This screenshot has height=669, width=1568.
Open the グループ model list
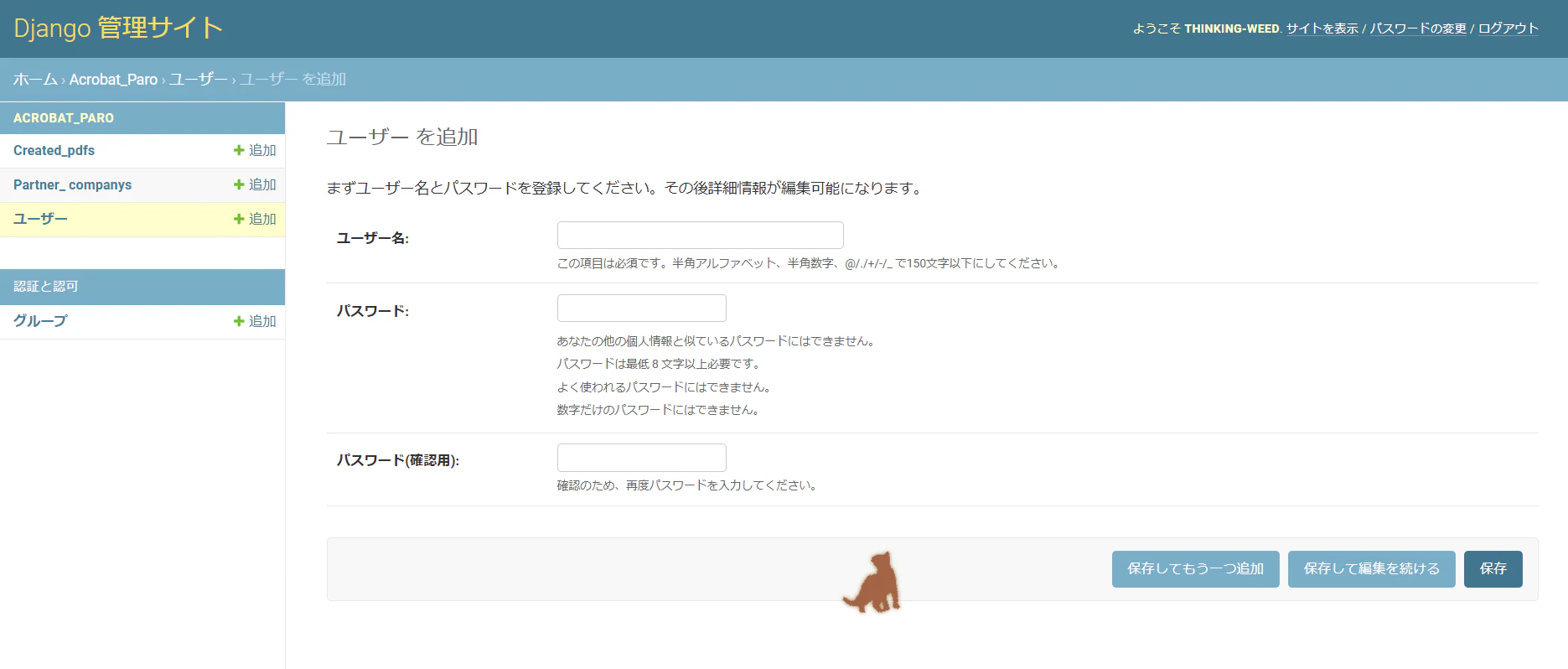click(x=40, y=321)
